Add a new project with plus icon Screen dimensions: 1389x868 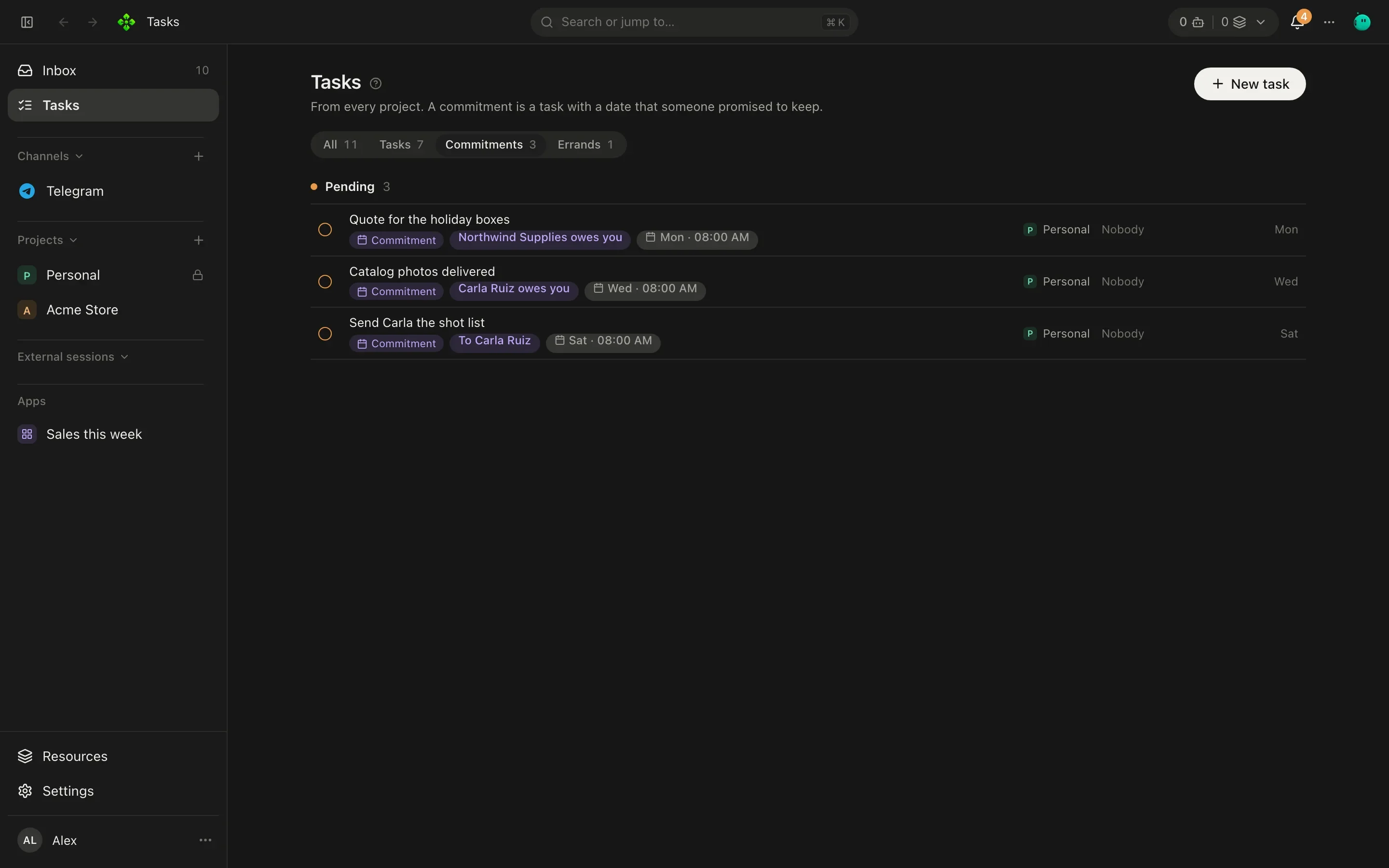(199, 240)
